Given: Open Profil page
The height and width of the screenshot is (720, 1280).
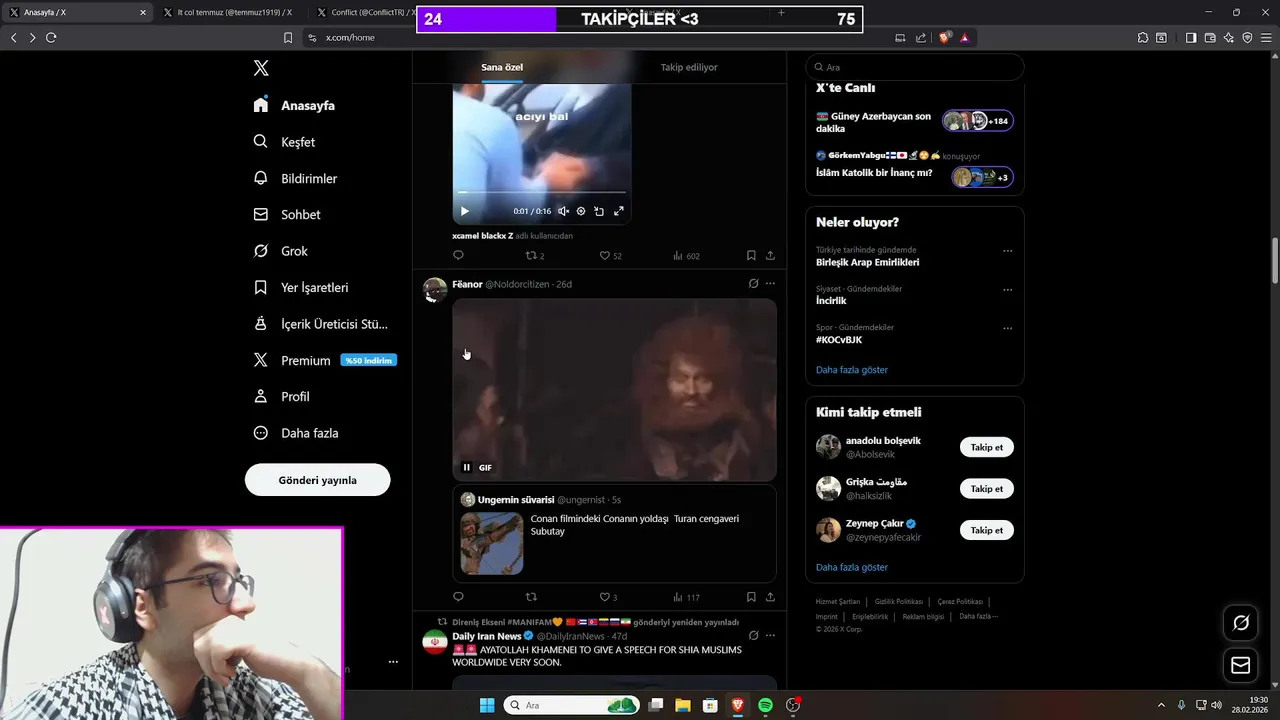Looking at the screenshot, I should 282,396.
